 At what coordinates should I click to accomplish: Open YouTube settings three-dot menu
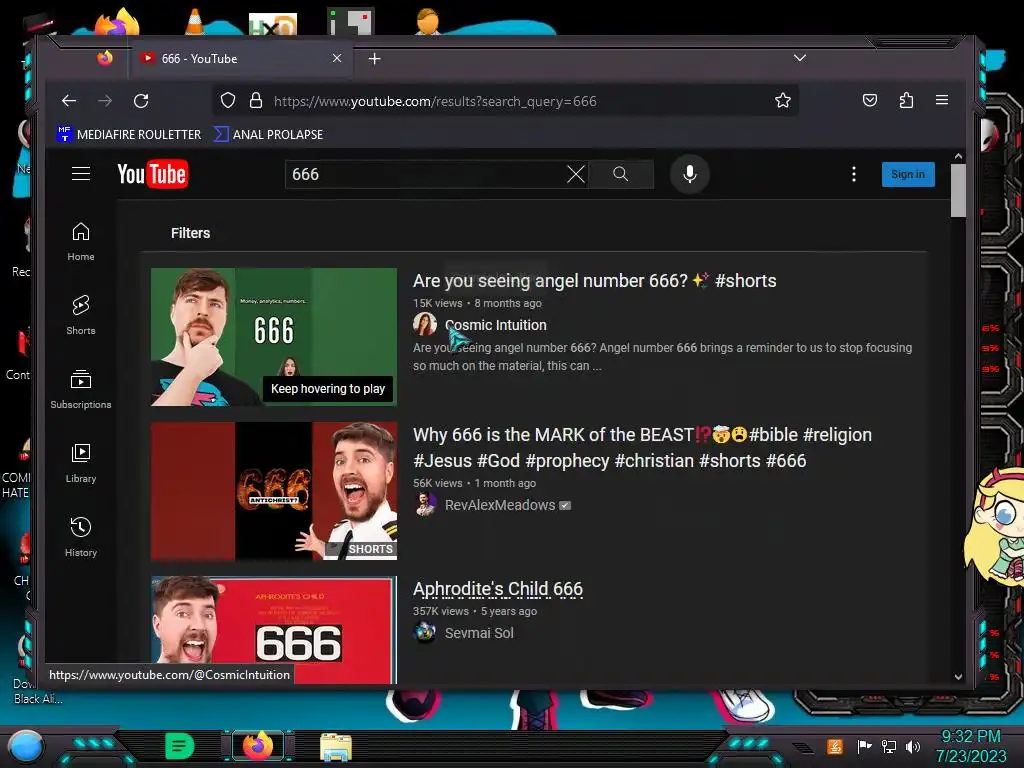(x=854, y=174)
